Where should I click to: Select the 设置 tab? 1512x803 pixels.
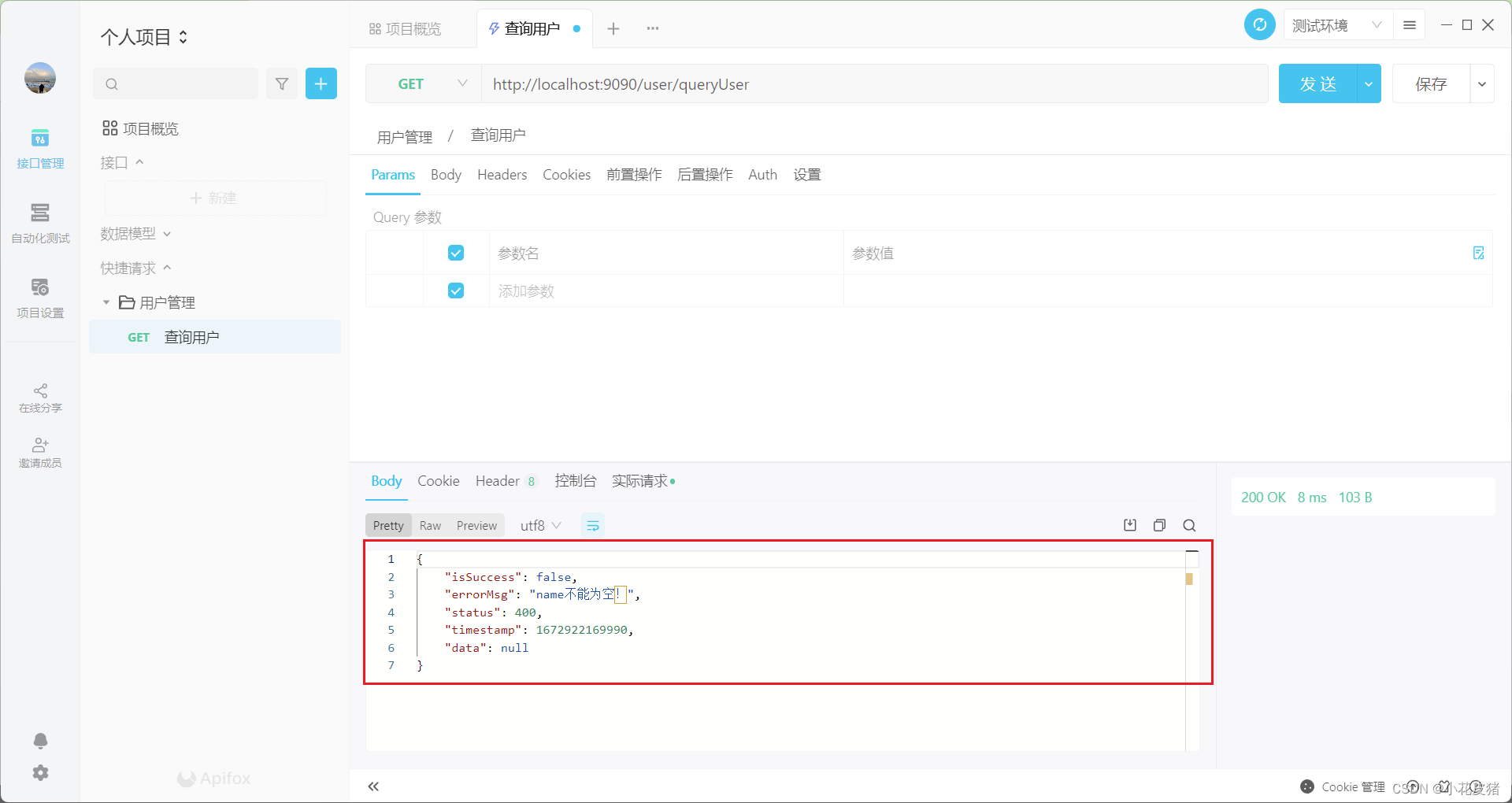(x=807, y=175)
